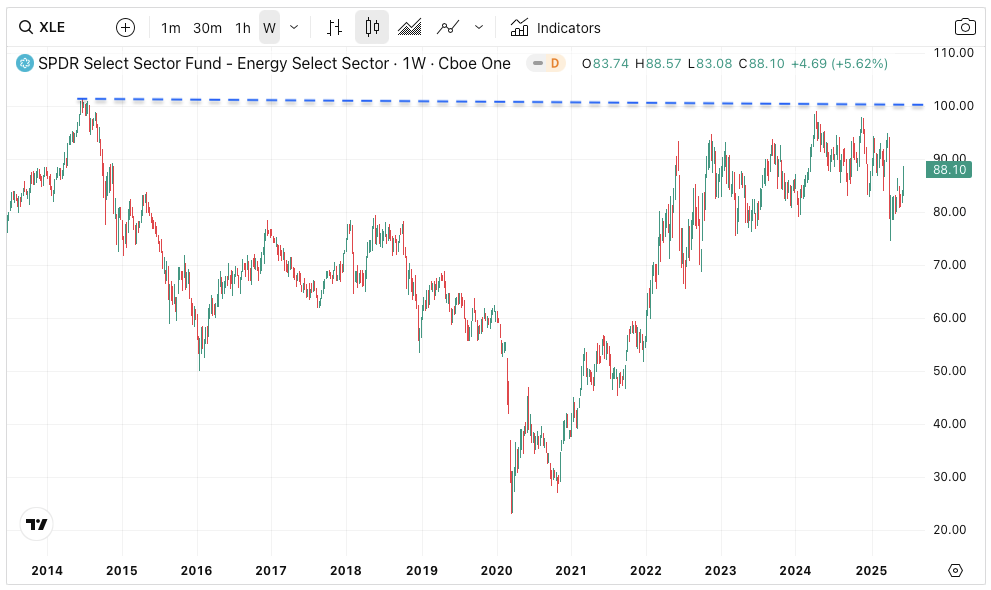991x590 pixels.
Task: Click the 110.00 price axis label
Action: [953, 52]
